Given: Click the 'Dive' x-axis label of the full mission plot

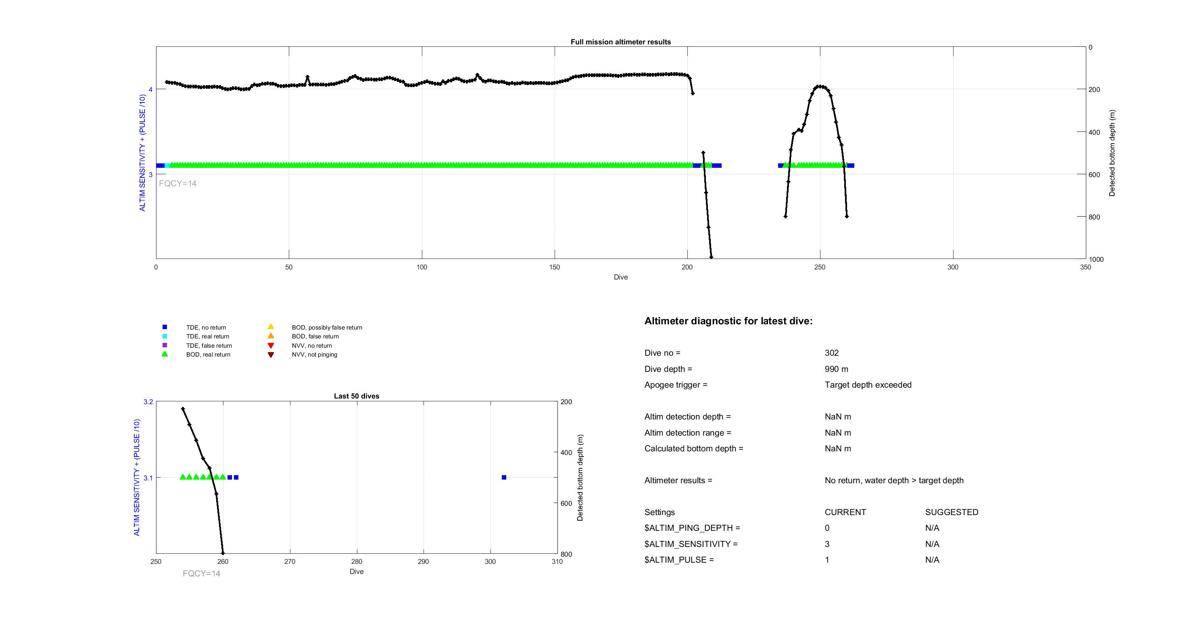Looking at the screenshot, I should pos(621,277).
